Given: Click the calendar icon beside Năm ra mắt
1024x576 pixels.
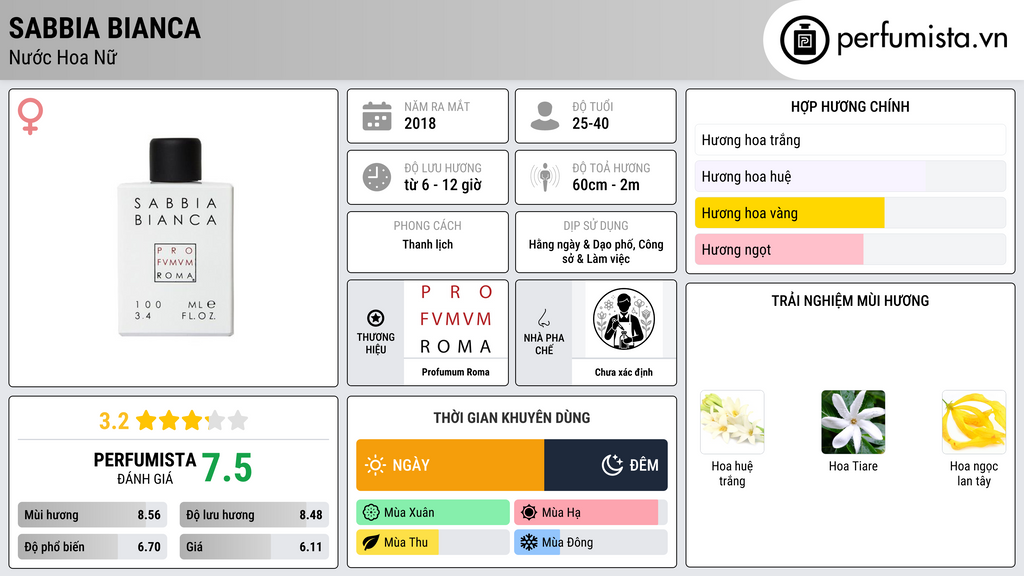Looking at the screenshot, I should pos(377,116).
